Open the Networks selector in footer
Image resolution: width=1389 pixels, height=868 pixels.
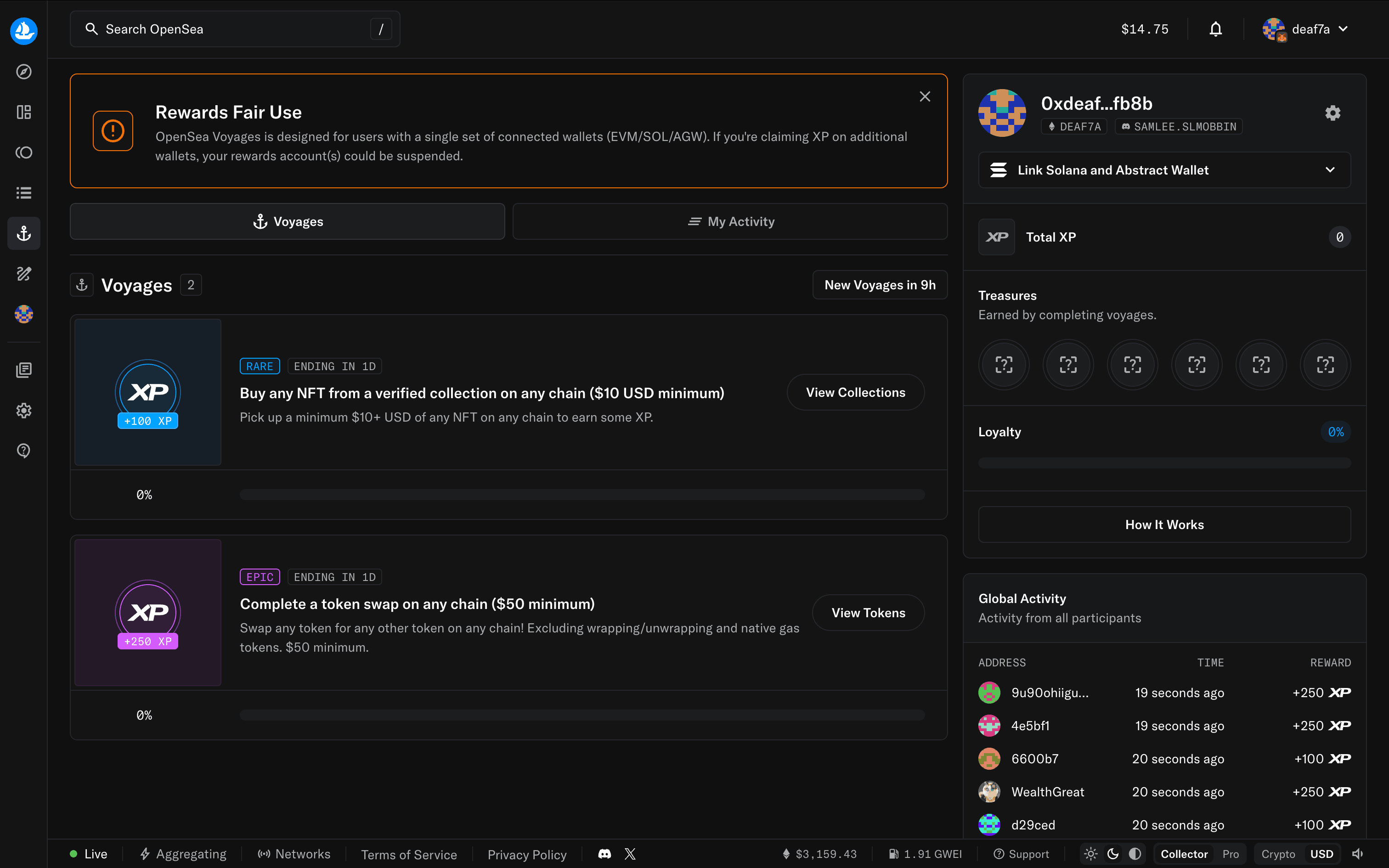point(294,854)
